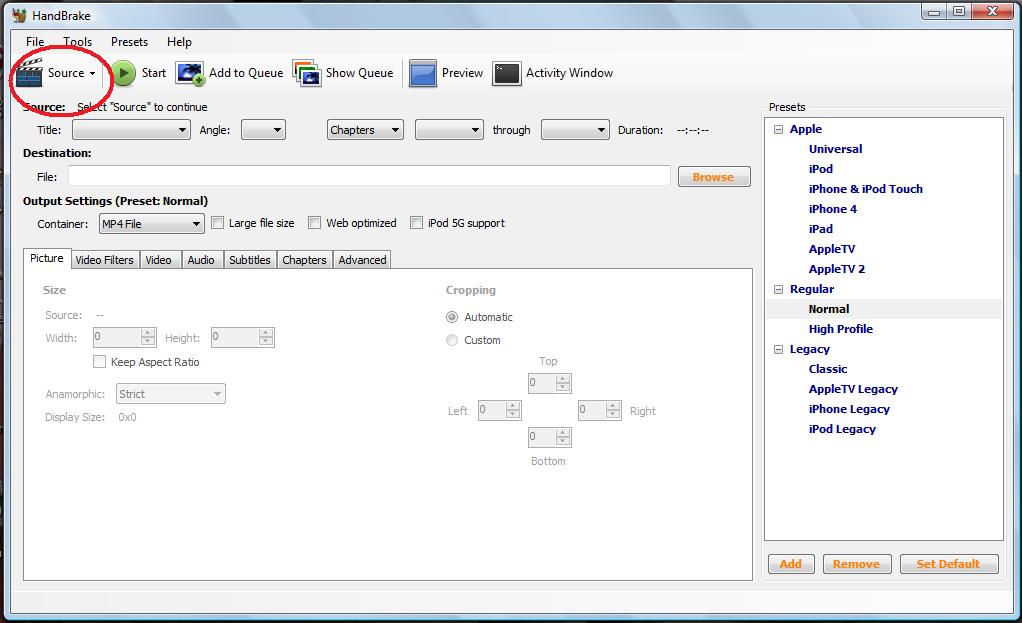Click the green Start play icon
1022x623 pixels.
point(123,73)
